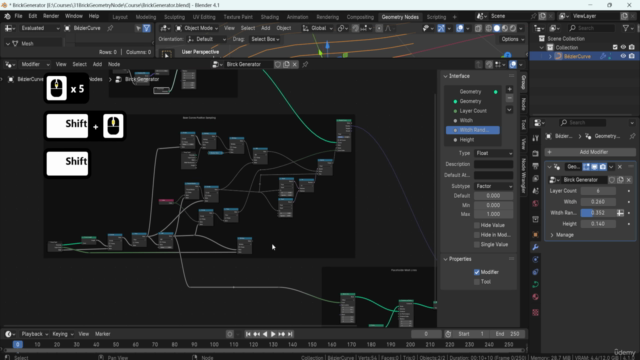Jump to the first frame
Viewport: 640px width, 360px height.
tap(248, 334)
